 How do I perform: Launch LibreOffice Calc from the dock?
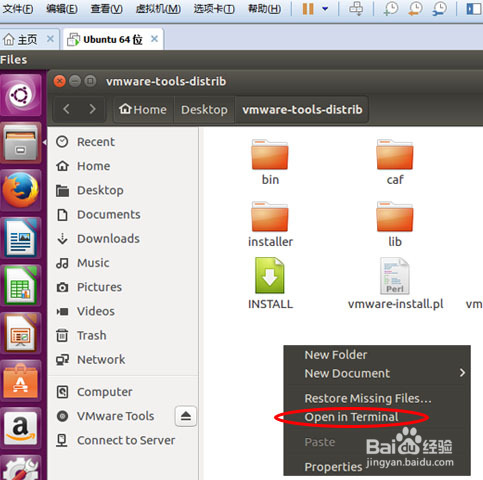tap(21, 286)
